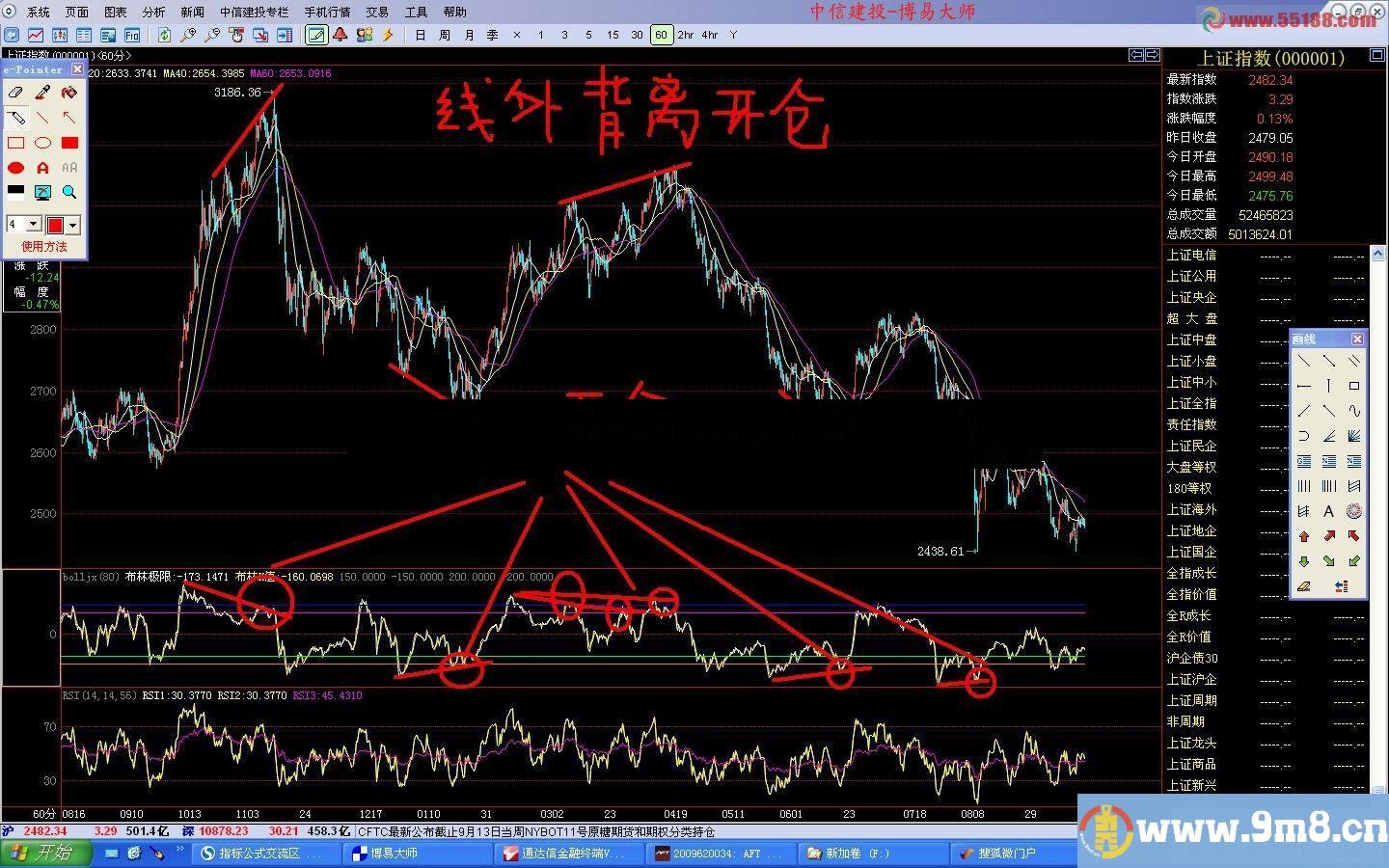
Task: Switch to weekly 周 period
Action: click(x=445, y=35)
